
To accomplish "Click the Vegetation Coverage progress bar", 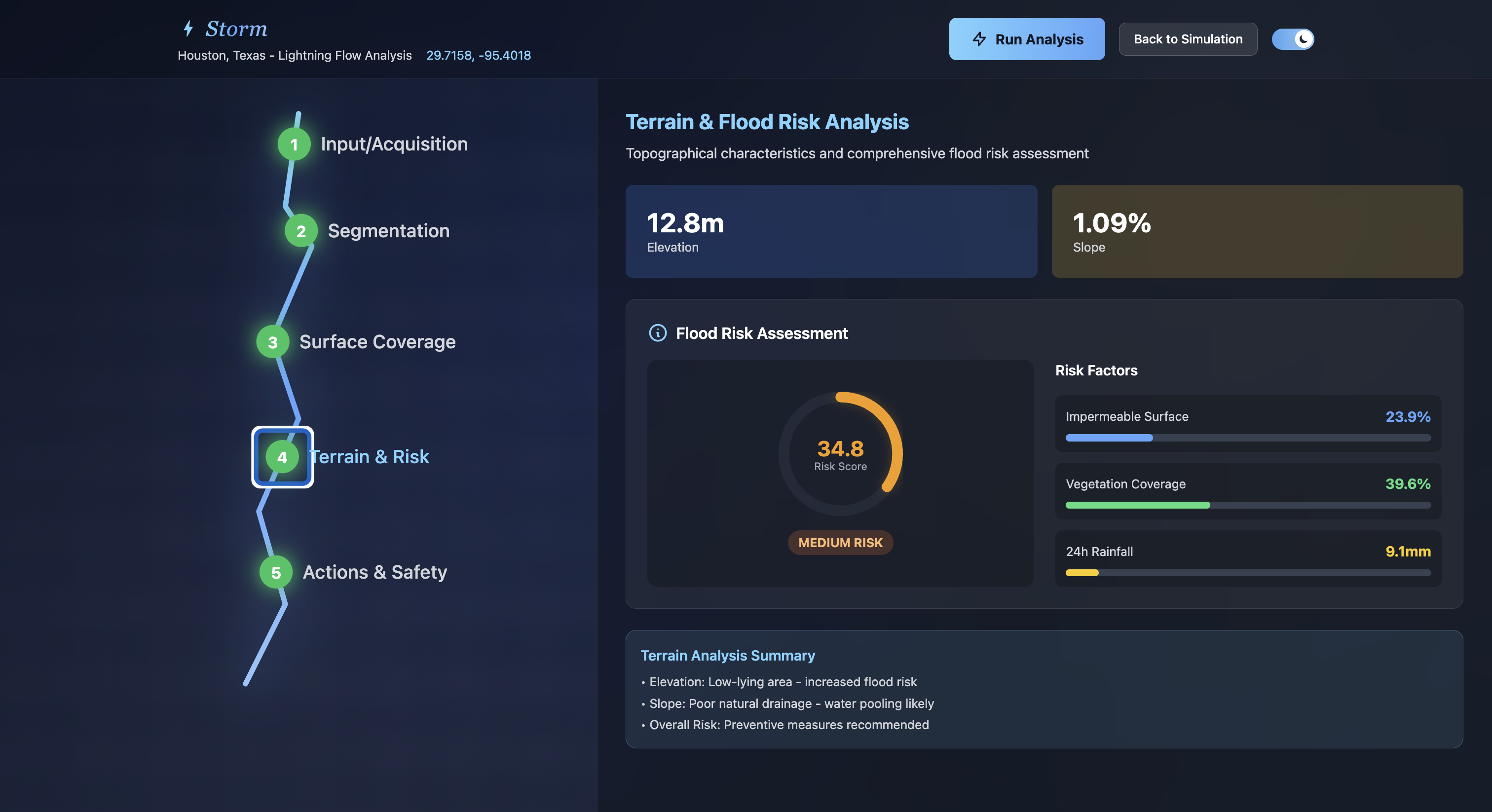I will pos(1248,505).
